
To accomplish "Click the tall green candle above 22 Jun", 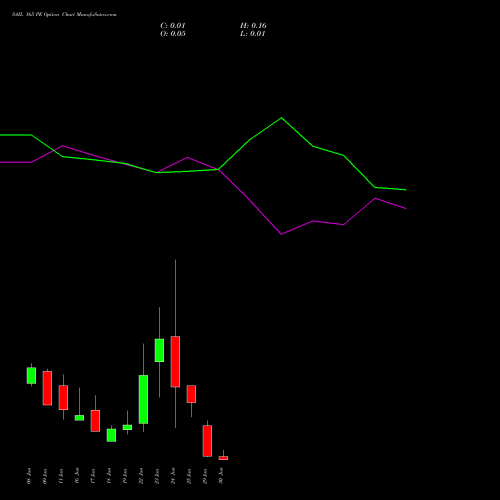I will [143, 399].
